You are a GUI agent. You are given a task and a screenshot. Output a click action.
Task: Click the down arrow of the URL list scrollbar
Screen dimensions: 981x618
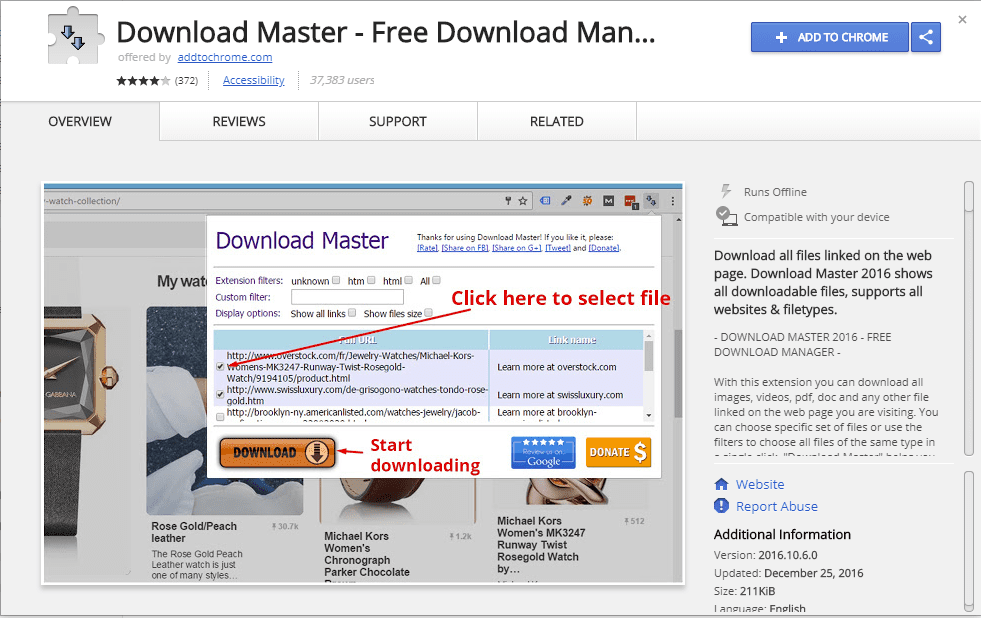click(x=649, y=415)
